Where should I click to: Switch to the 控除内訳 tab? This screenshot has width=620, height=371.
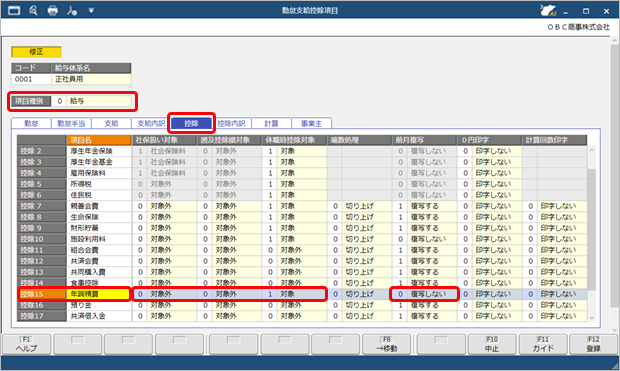[x=231, y=123]
